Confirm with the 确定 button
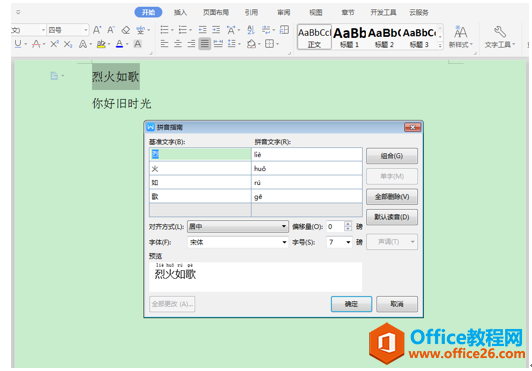Screen dimensions: 532x371 click(x=352, y=304)
